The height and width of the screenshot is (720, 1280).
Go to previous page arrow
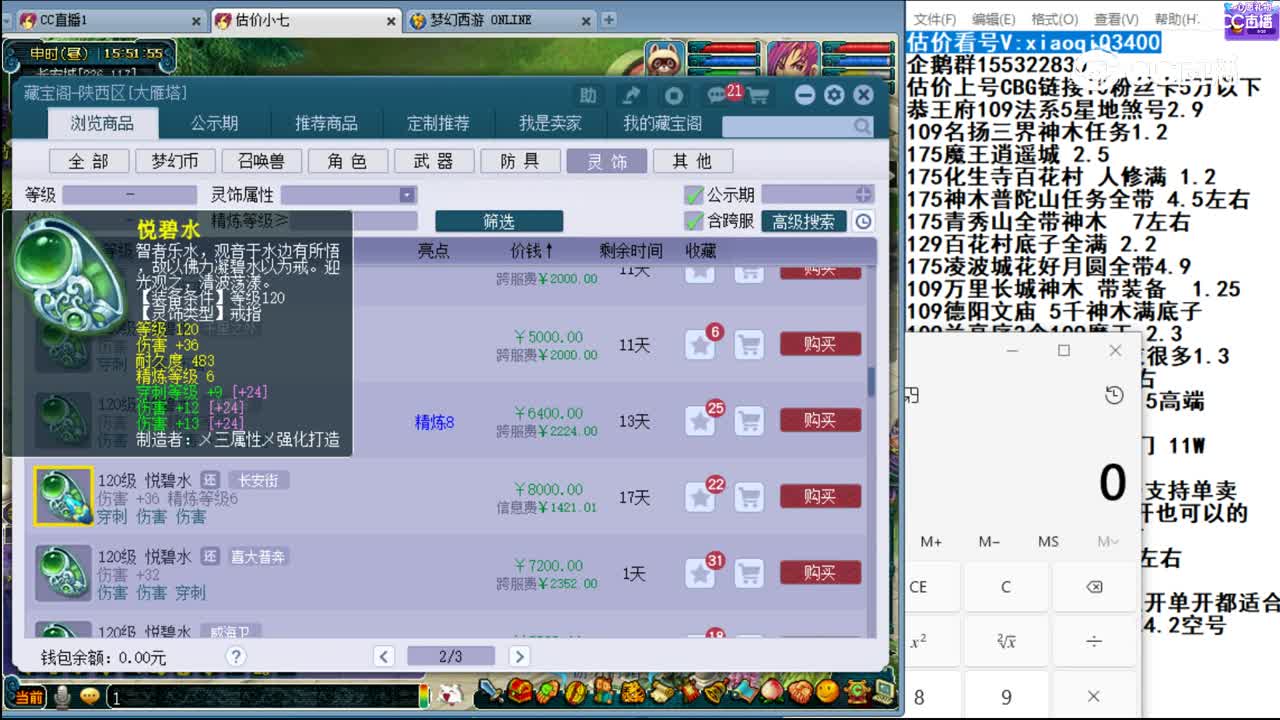pyautogui.click(x=384, y=656)
